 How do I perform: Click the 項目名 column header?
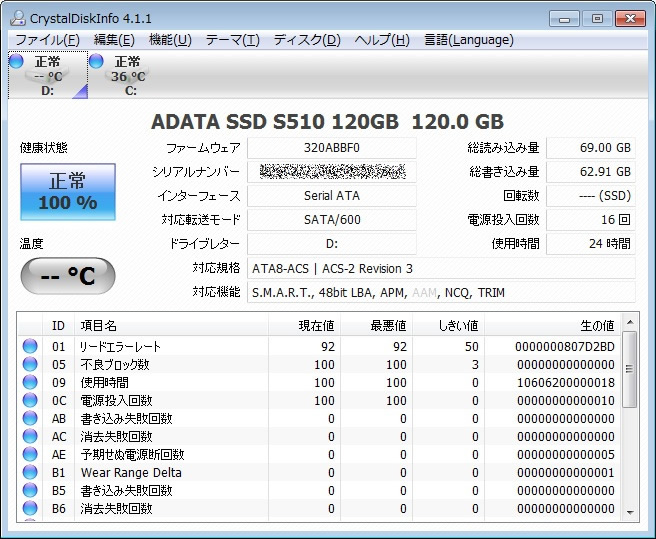(171, 325)
